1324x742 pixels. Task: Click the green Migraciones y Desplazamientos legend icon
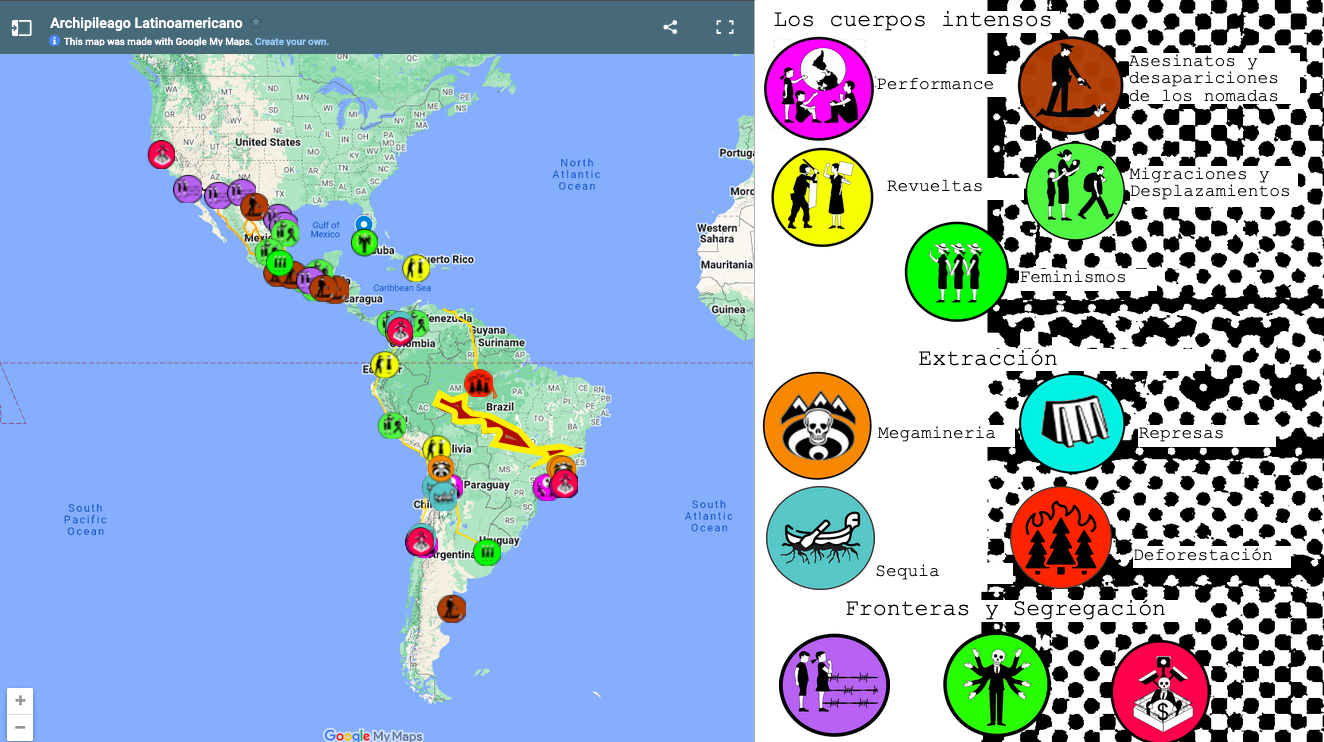click(1075, 192)
